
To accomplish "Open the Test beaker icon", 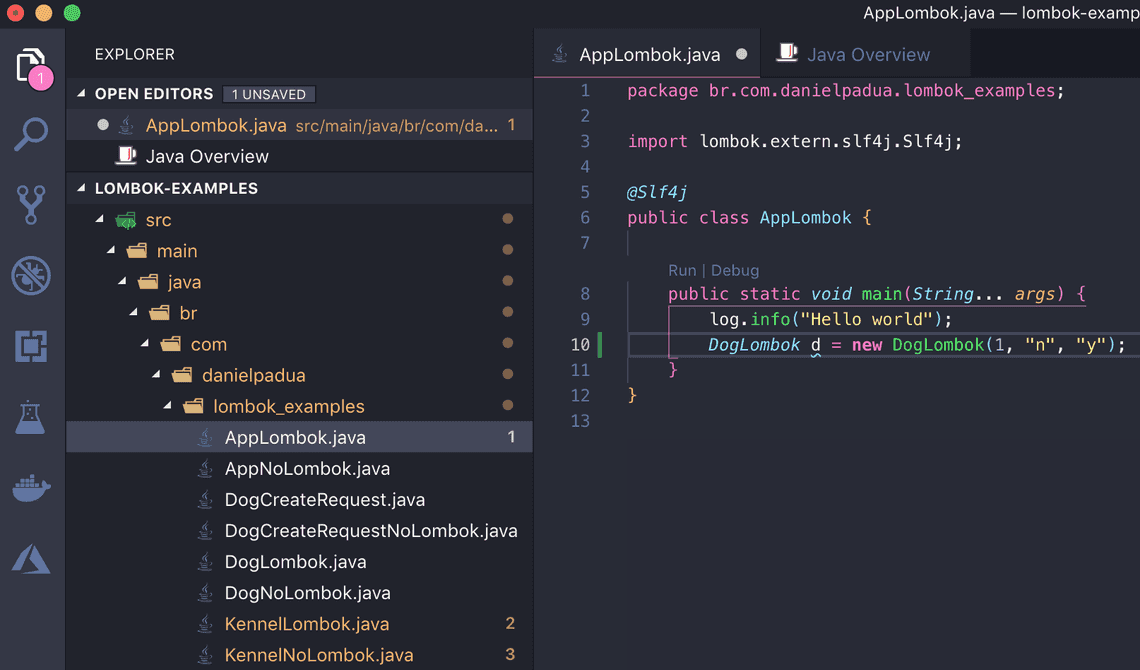I will tap(31, 418).
